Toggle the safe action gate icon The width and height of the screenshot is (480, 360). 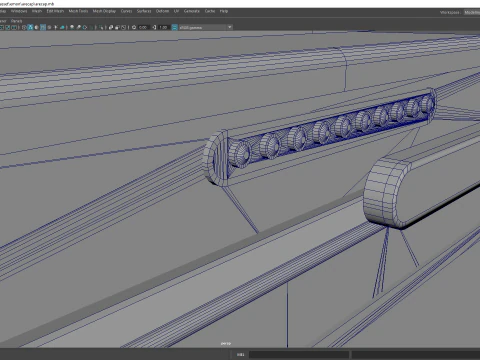7,27
